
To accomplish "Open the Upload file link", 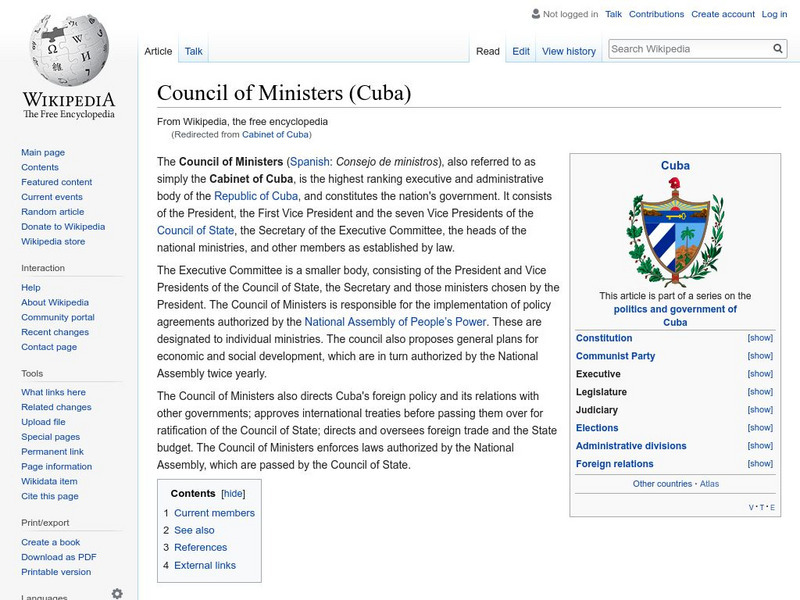I will tap(43, 421).
